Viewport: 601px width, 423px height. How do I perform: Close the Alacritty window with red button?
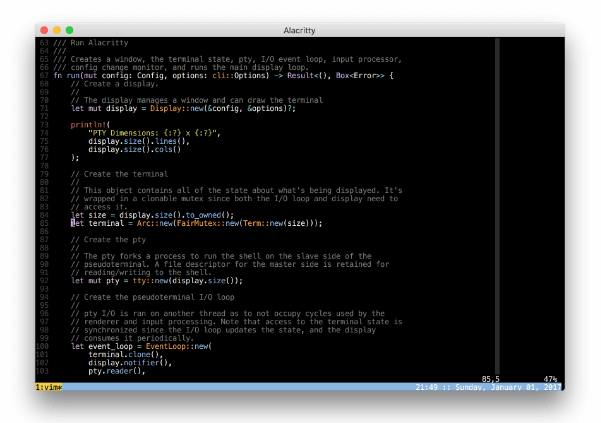click(x=44, y=31)
